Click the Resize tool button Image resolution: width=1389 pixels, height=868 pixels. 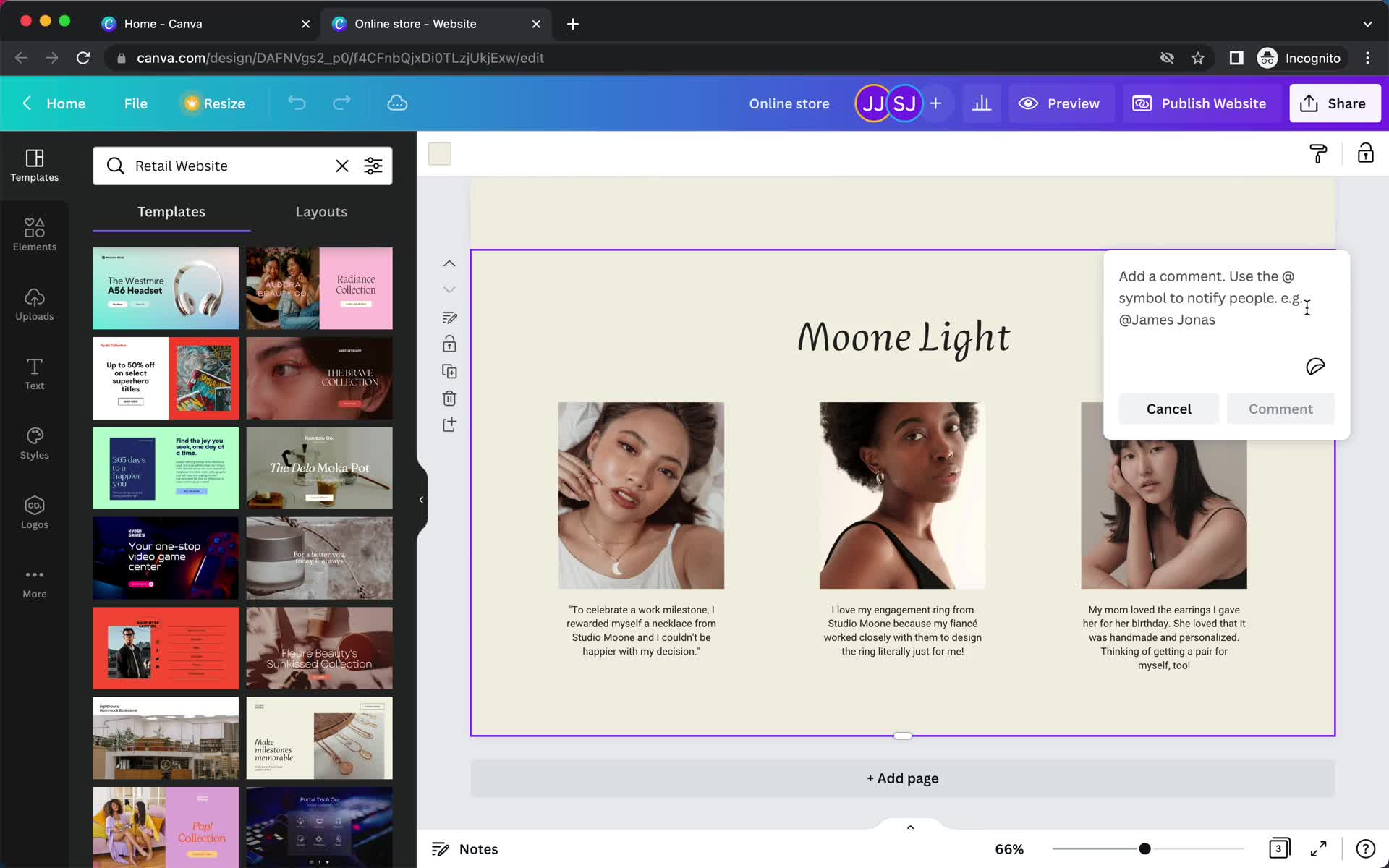(x=212, y=103)
